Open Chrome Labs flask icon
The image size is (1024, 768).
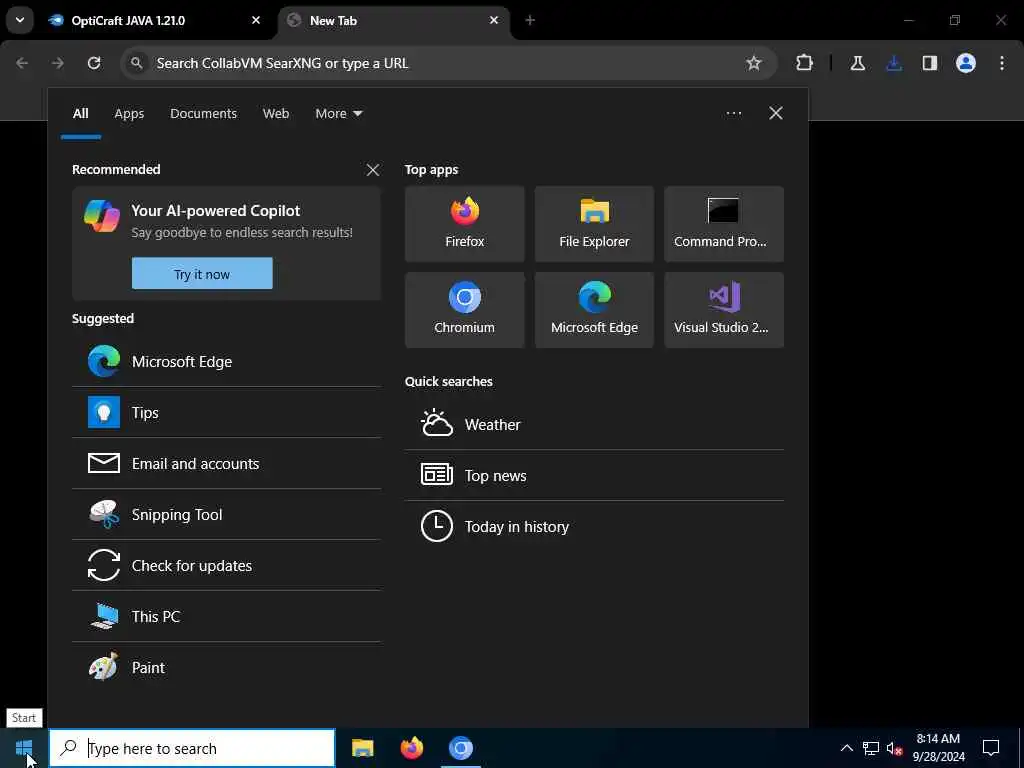[x=857, y=63]
